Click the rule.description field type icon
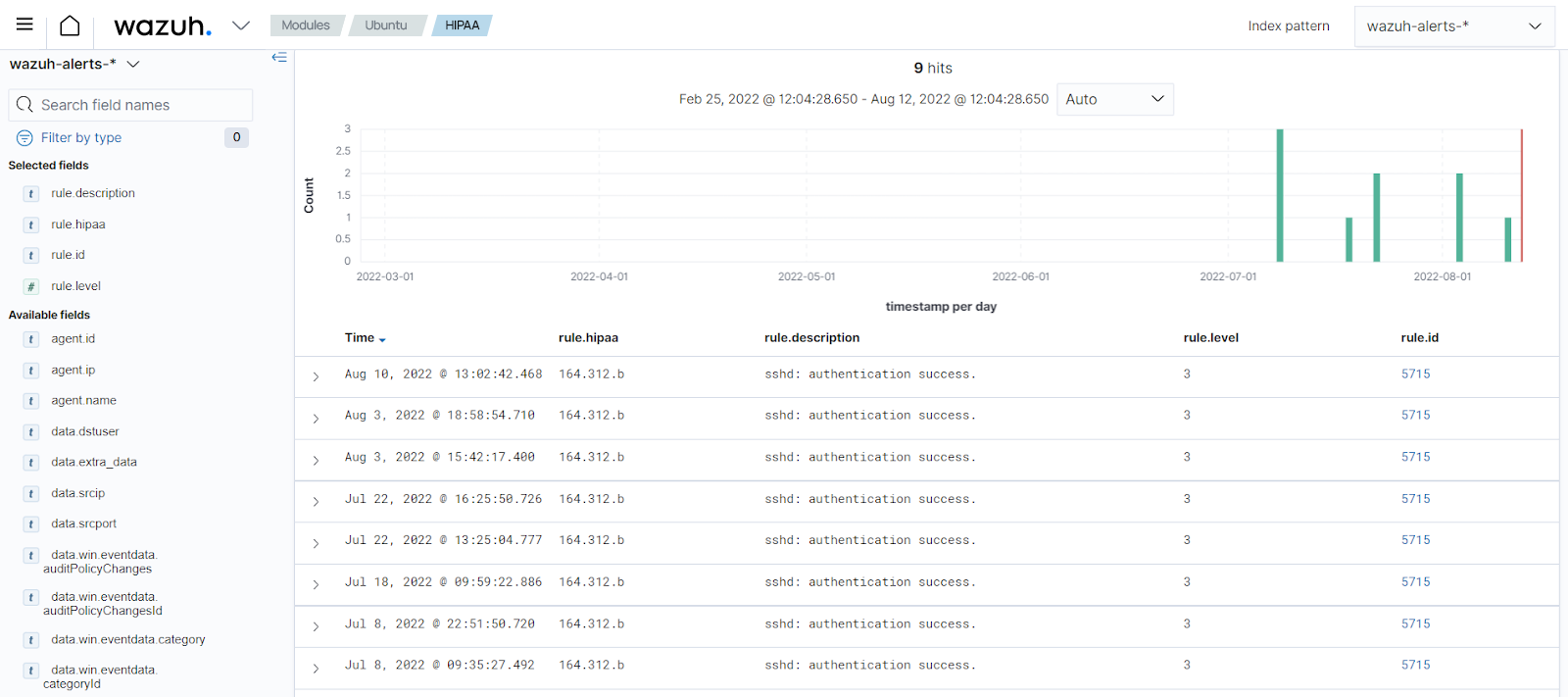Screen dimensions: 1568x697 [31, 194]
